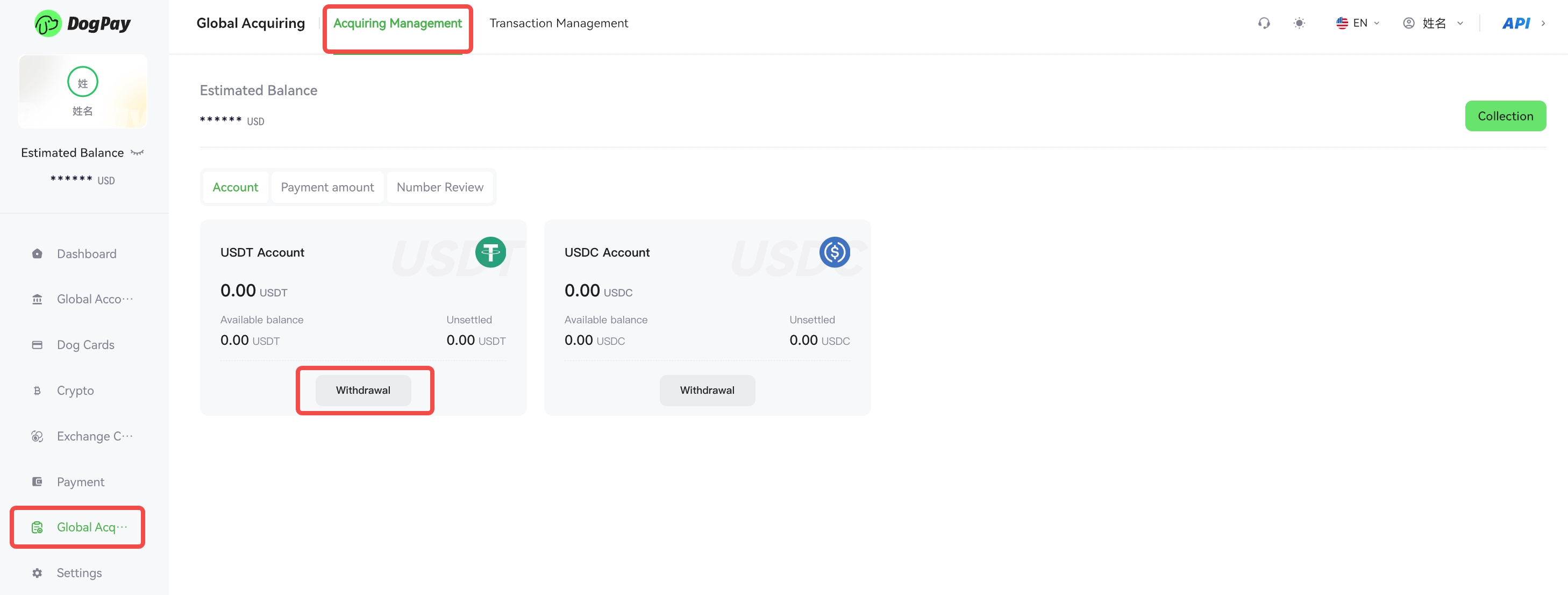
Task: Click the Collection button
Action: [x=1505, y=116]
